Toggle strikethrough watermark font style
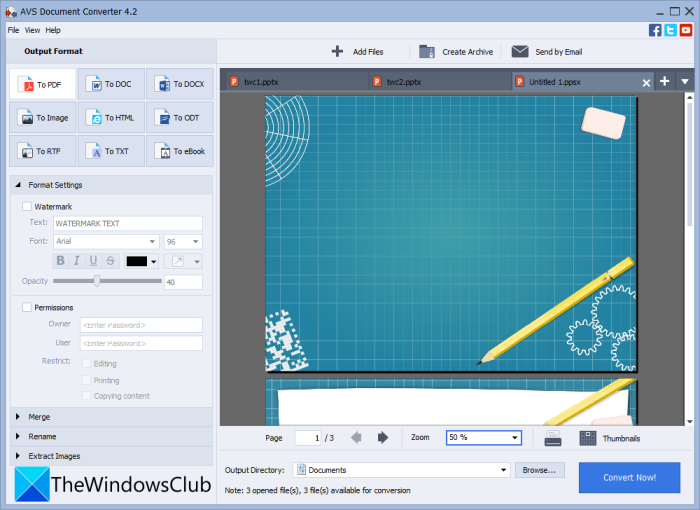Screen dimensions: 700x510 pyautogui.click(x=110, y=260)
